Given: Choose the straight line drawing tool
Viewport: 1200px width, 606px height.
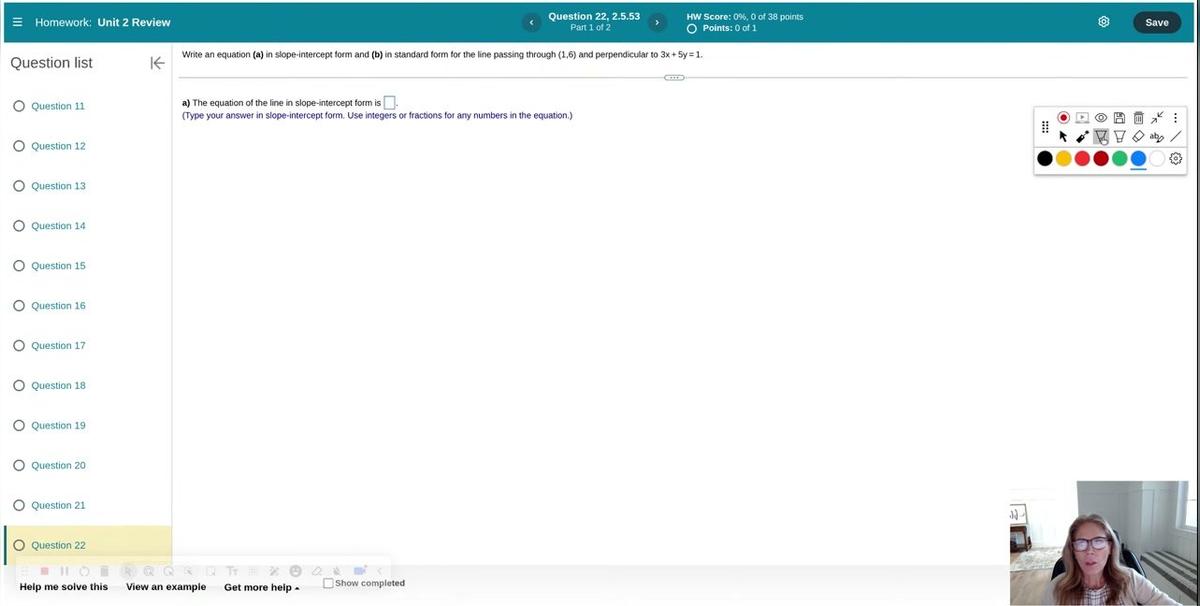Looking at the screenshot, I should (1176, 137).
